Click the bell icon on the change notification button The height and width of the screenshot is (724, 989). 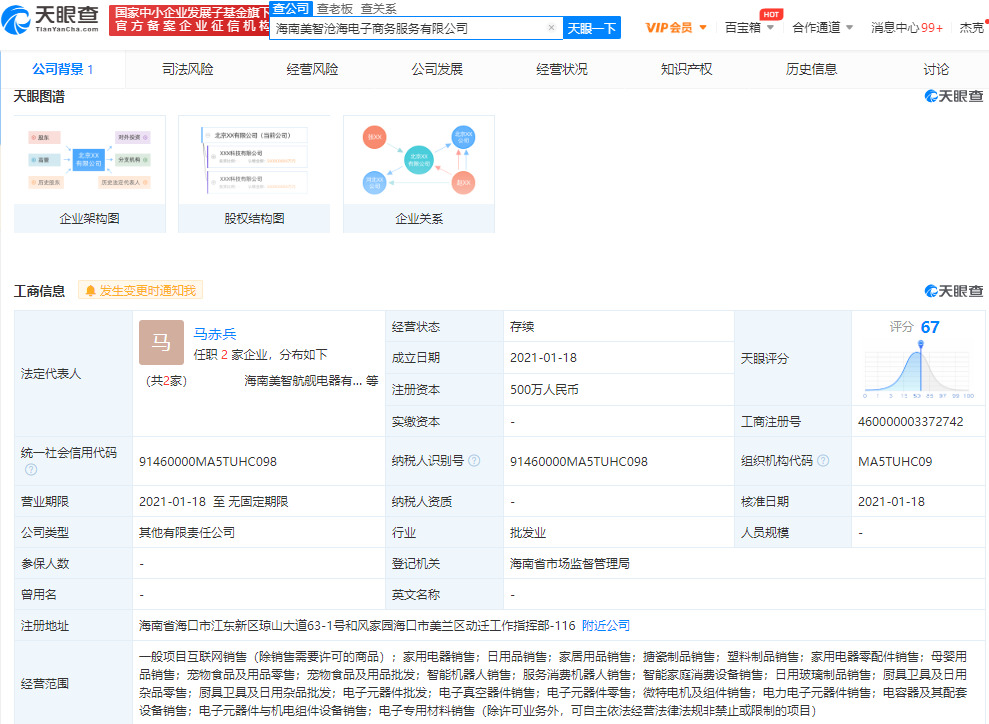tap(90, 291)
